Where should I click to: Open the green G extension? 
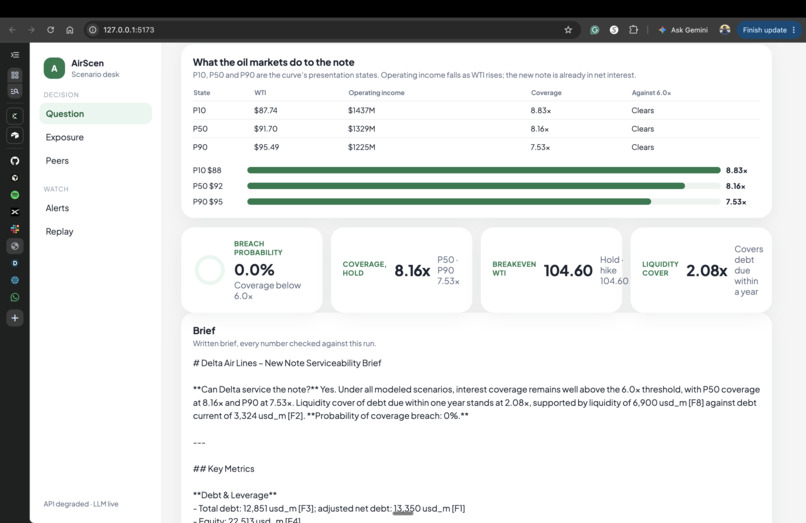coord(595,30)
